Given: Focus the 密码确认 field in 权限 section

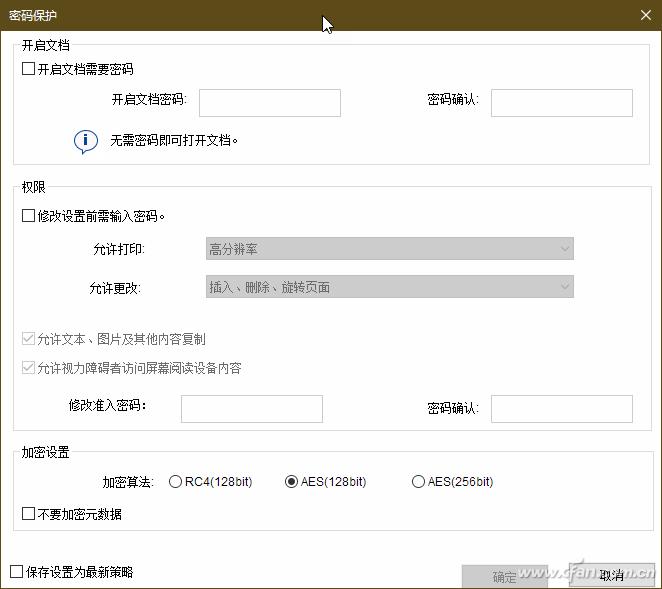Looking at the screenshot, I should [561, 409].
